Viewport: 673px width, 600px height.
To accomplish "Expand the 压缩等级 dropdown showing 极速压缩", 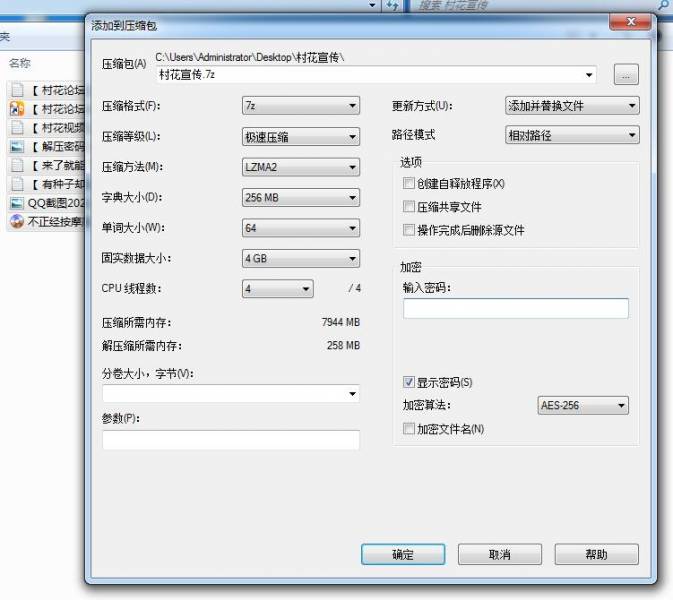I will coord(301,137).
